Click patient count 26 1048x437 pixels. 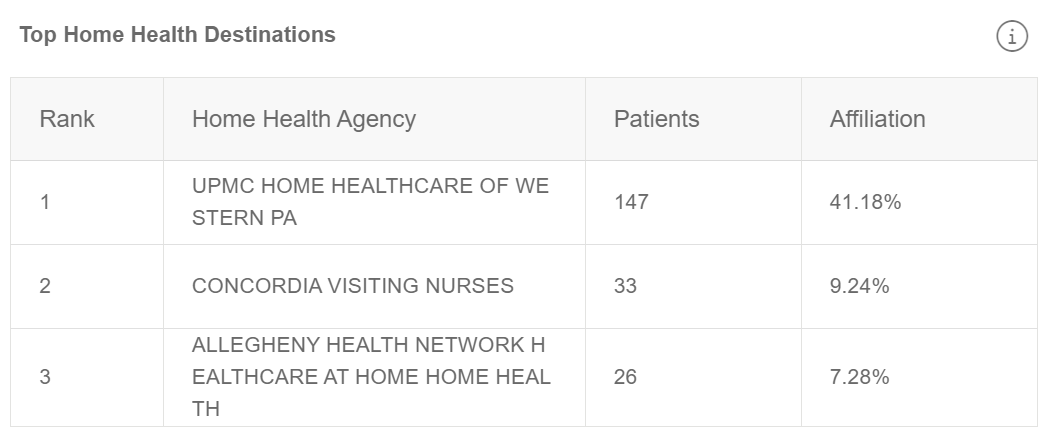tap(625, 377)
